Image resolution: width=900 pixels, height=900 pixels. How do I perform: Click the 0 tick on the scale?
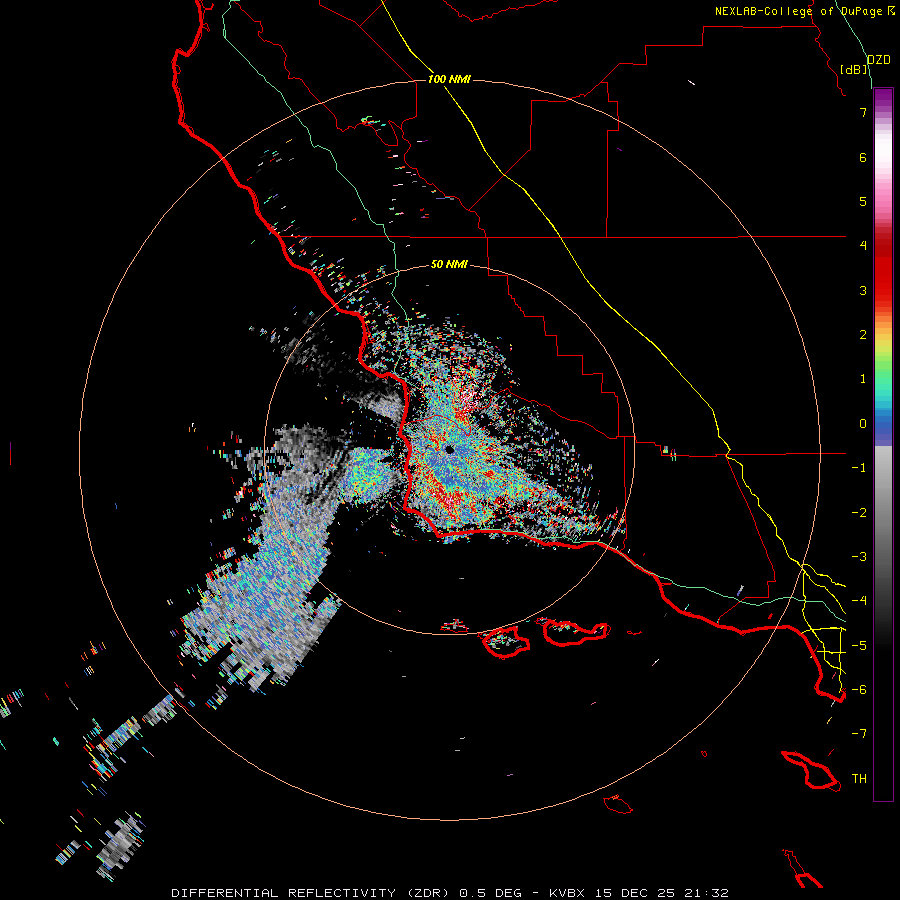pyautogui.click(x=863, y=424)
